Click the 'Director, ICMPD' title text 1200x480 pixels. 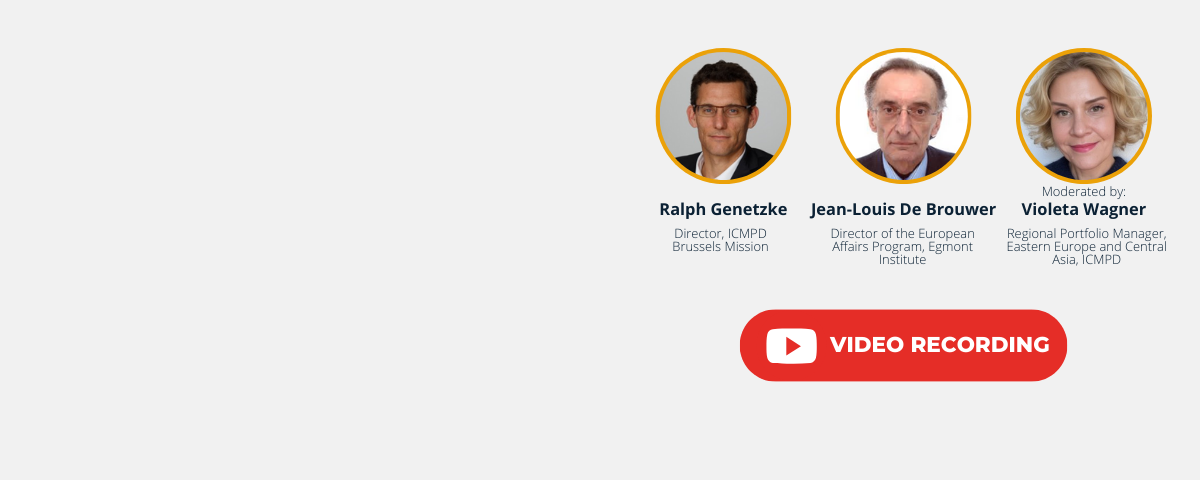[720, 233]
